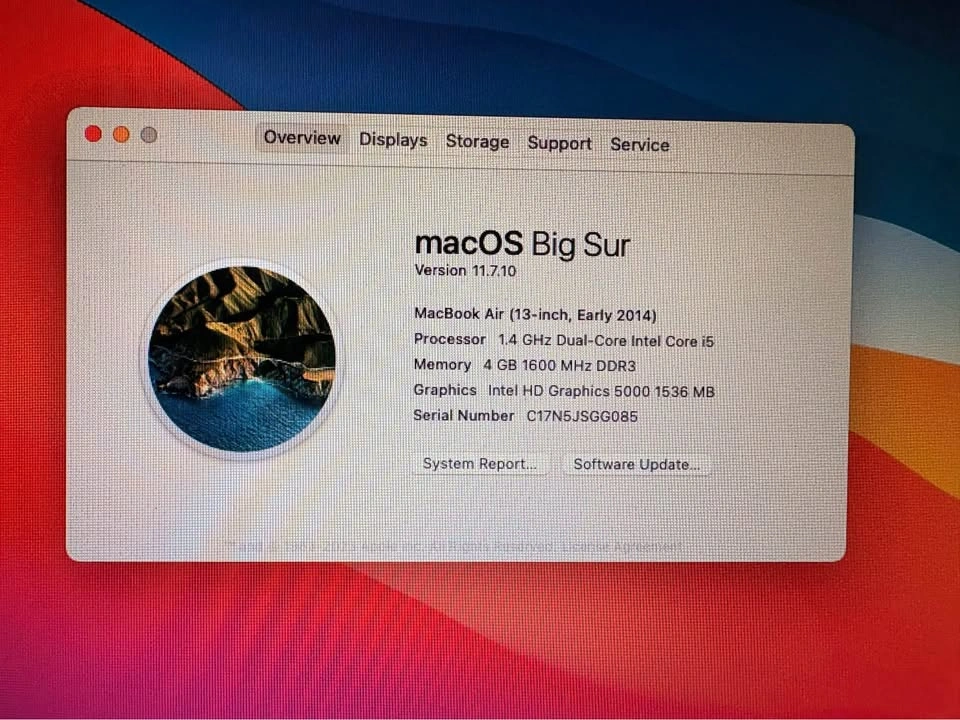Click the greyed-out zoom window button
960x720 pixels.
[x=149, y=135]
